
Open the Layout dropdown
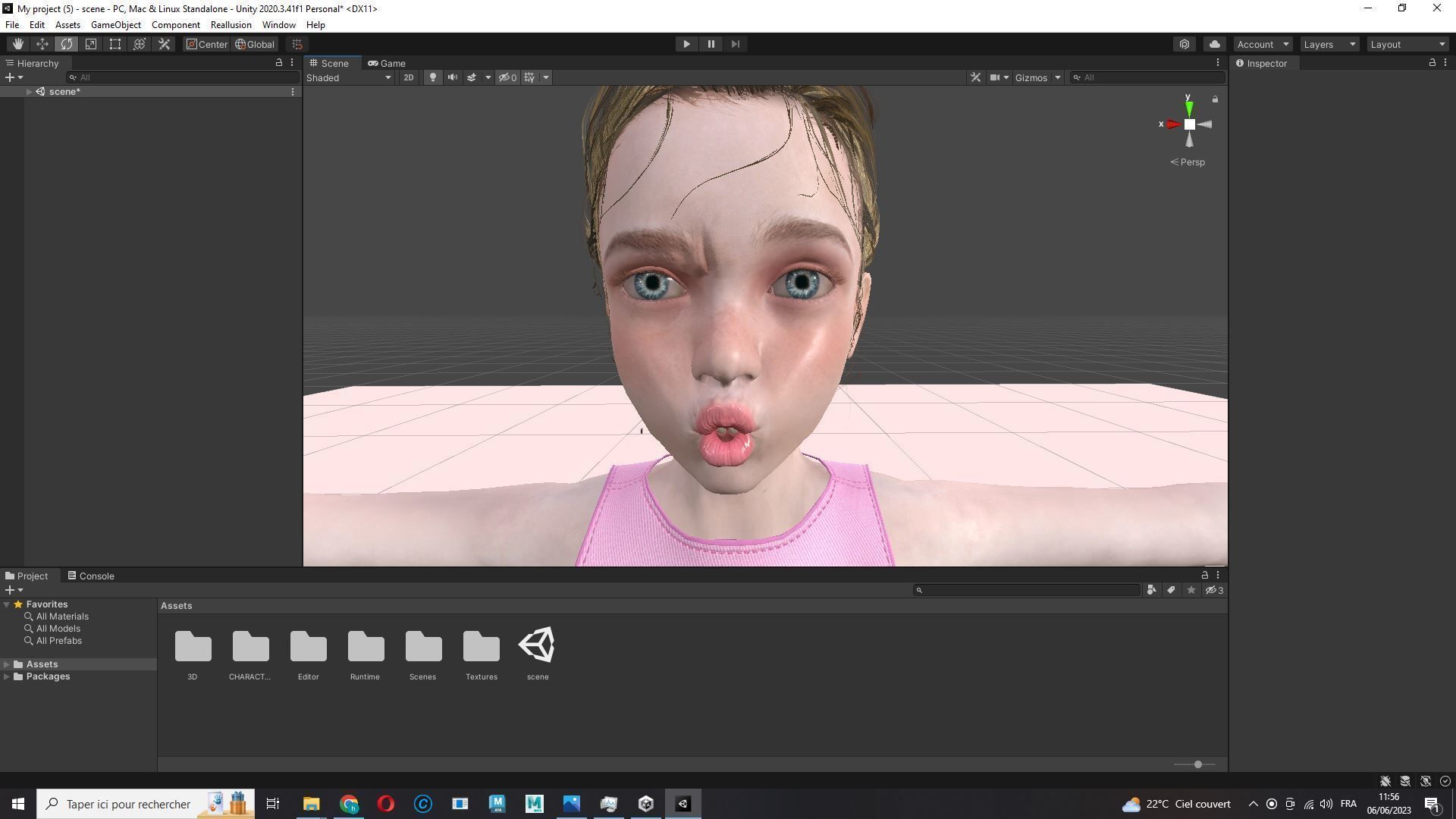(x=1407, y=44)
